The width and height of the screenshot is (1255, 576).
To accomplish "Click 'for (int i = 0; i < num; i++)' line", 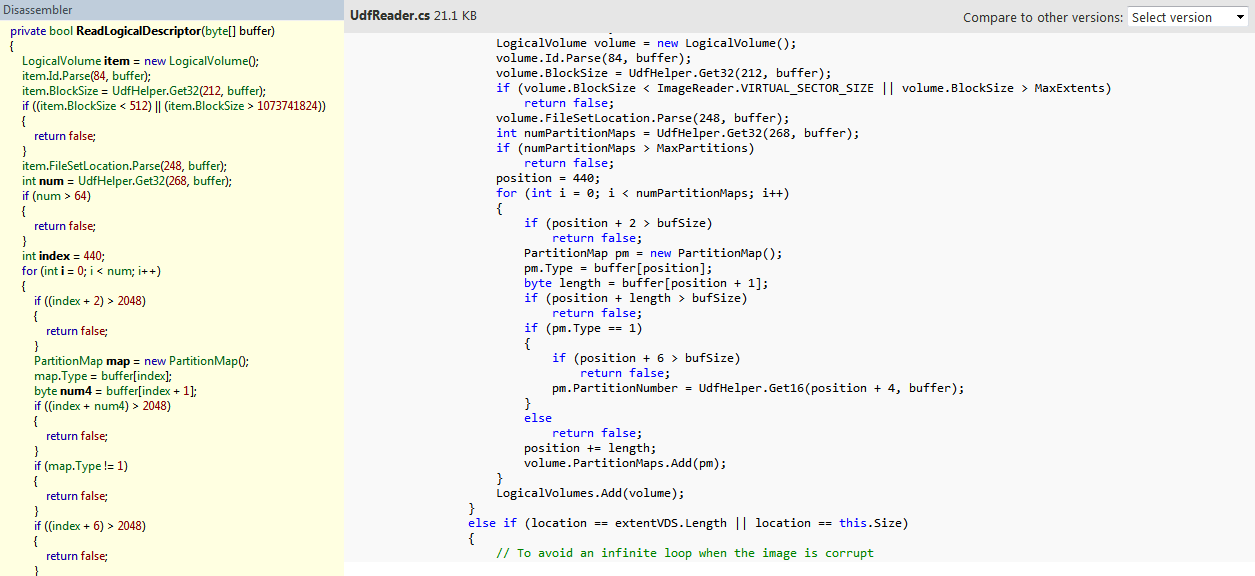I will (92, 271).
